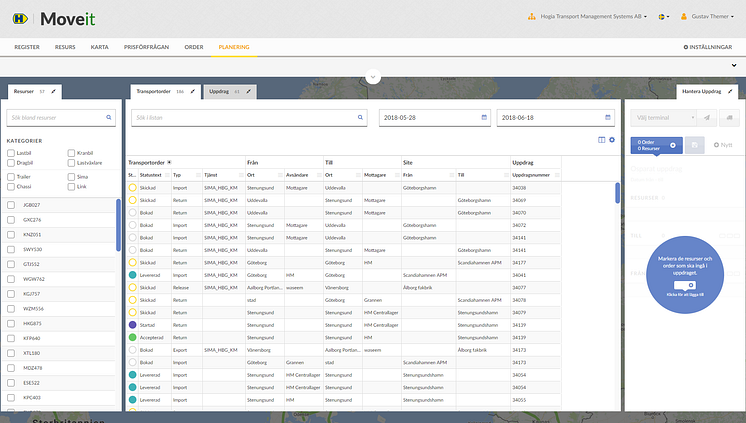This screenshot has height=423, width=746.
Task: Click teal Levererad status circle for order 34041
Action: (x=133, y=275)
